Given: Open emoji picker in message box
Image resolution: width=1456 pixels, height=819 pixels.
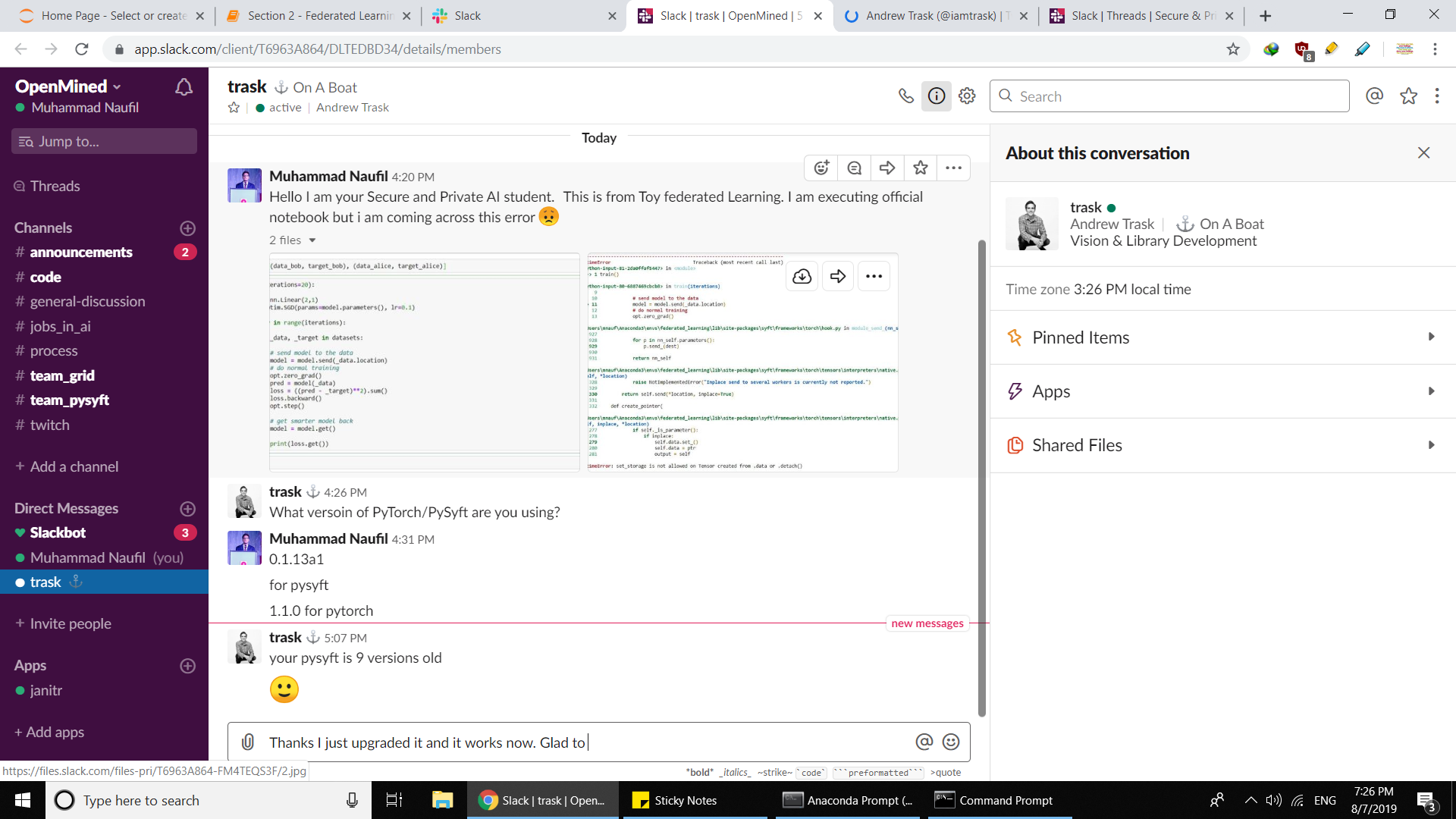Looking at the screenshot, I should (951, 742).
